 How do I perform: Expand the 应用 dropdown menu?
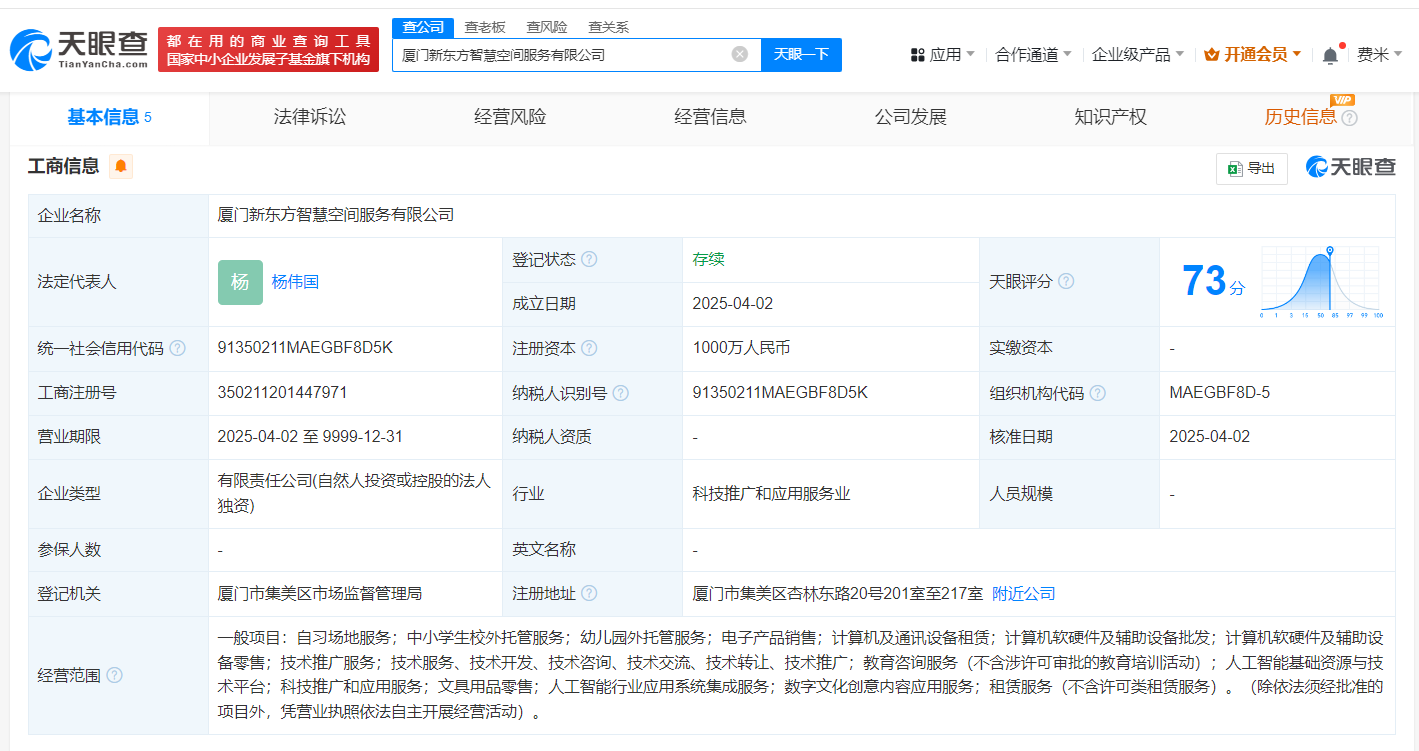942,54
